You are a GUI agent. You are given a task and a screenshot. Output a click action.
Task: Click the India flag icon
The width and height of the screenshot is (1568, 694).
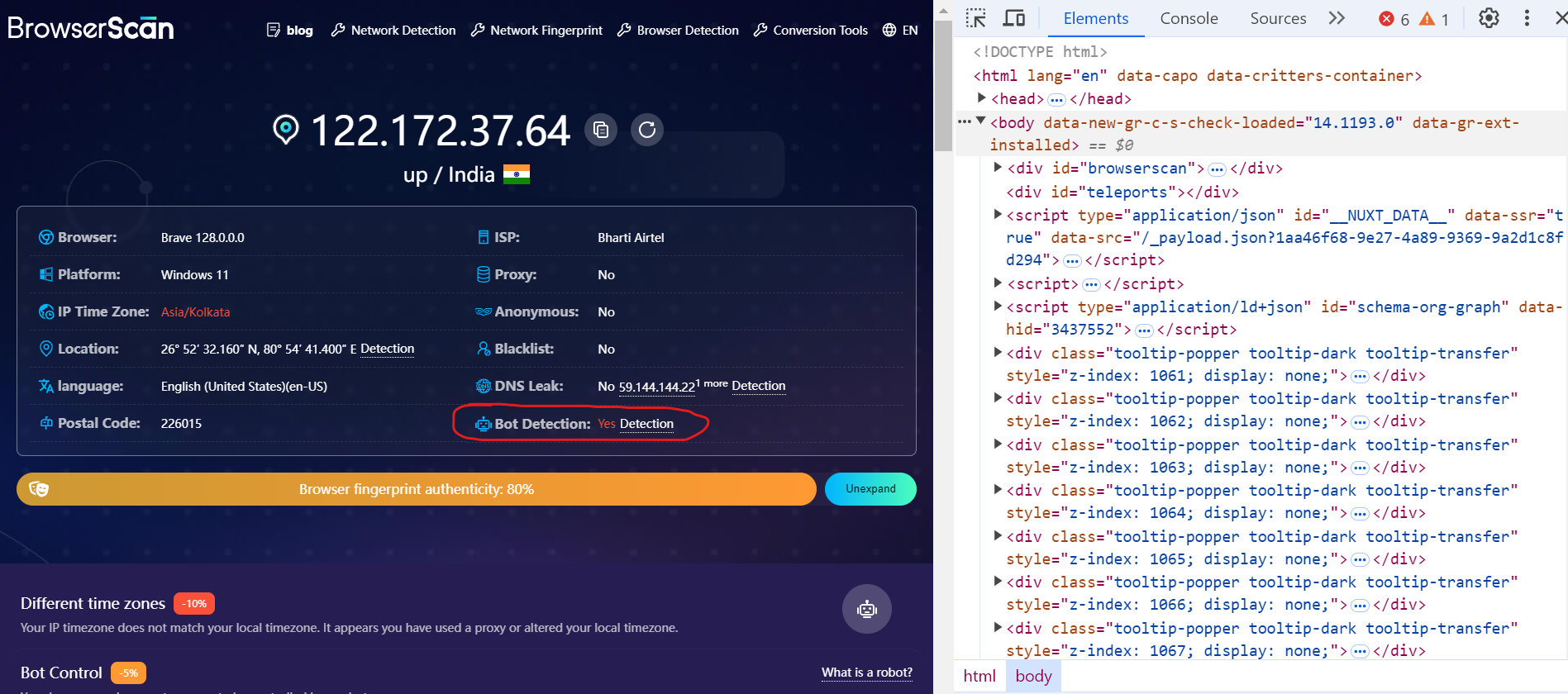517,174
